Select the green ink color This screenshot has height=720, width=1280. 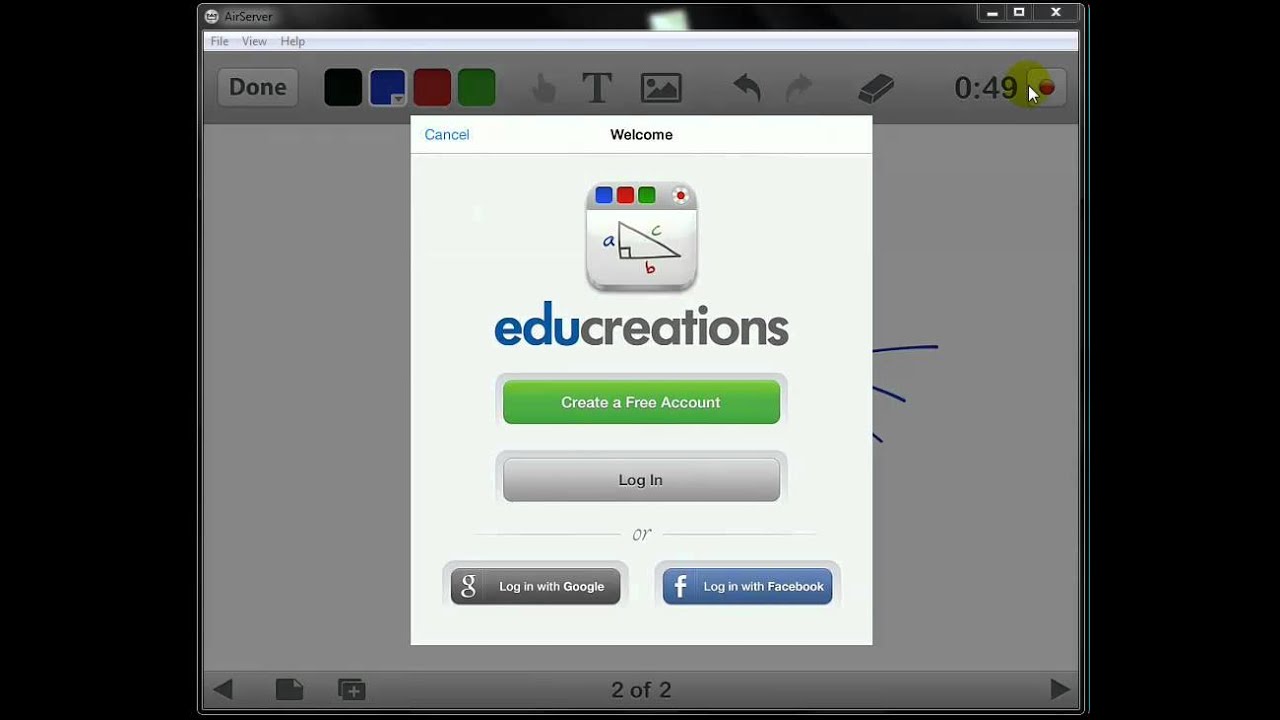(476, 88)
